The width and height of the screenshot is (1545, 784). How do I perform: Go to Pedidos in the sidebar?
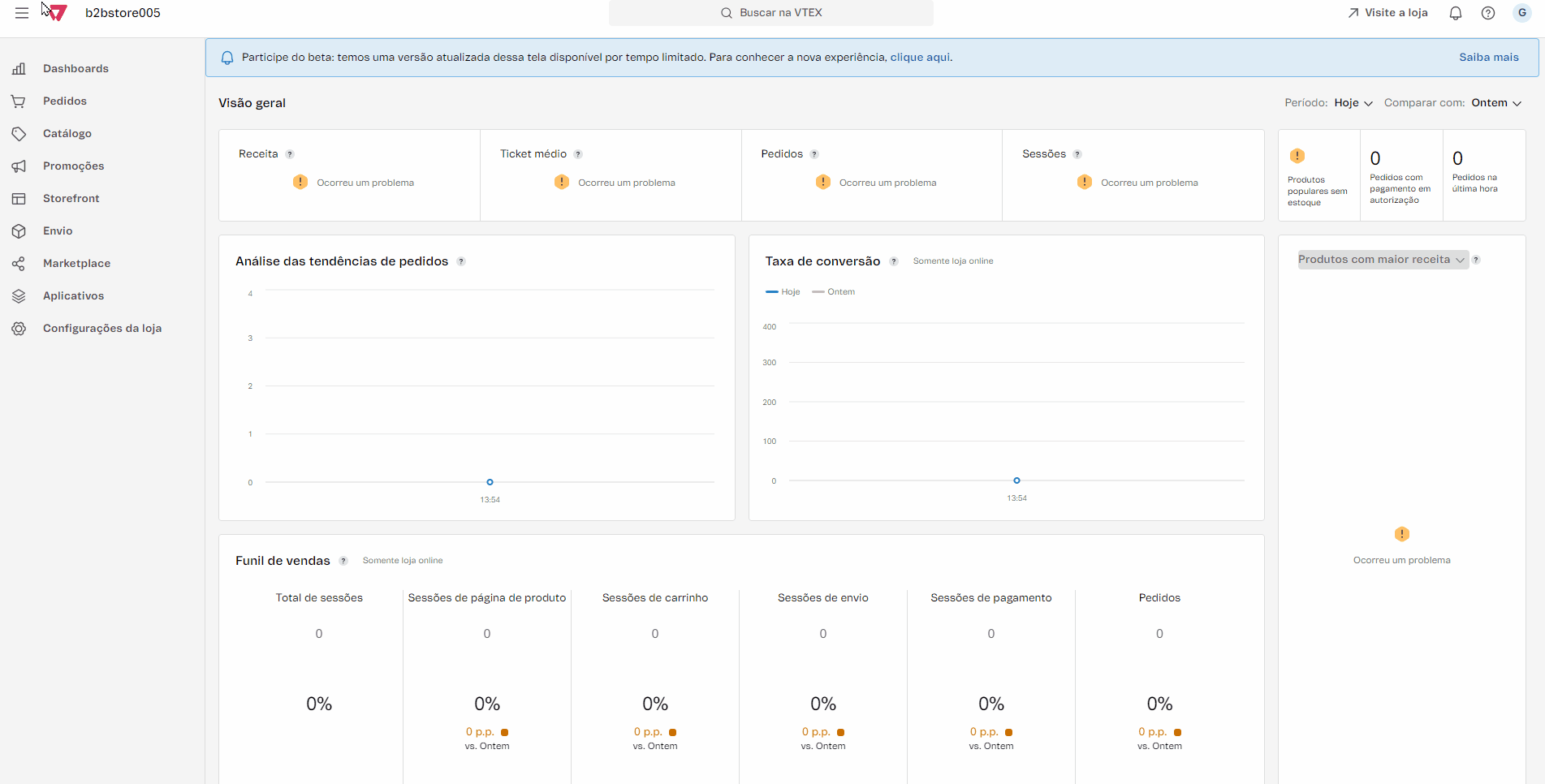pos(64,101)
